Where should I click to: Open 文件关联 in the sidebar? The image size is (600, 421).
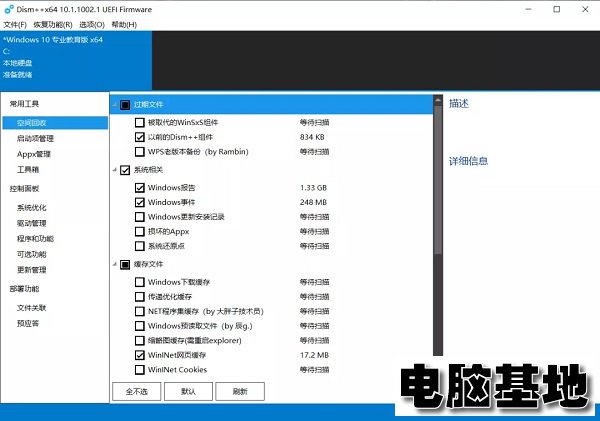tap(31, 308)
